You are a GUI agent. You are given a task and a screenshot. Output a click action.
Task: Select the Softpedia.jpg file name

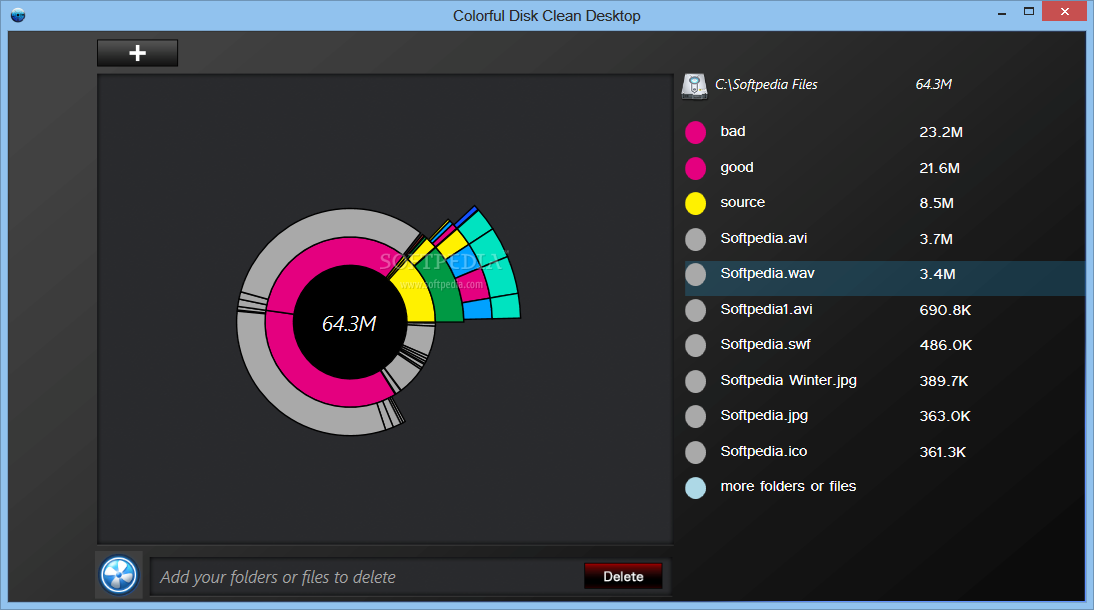pos(764,415)
